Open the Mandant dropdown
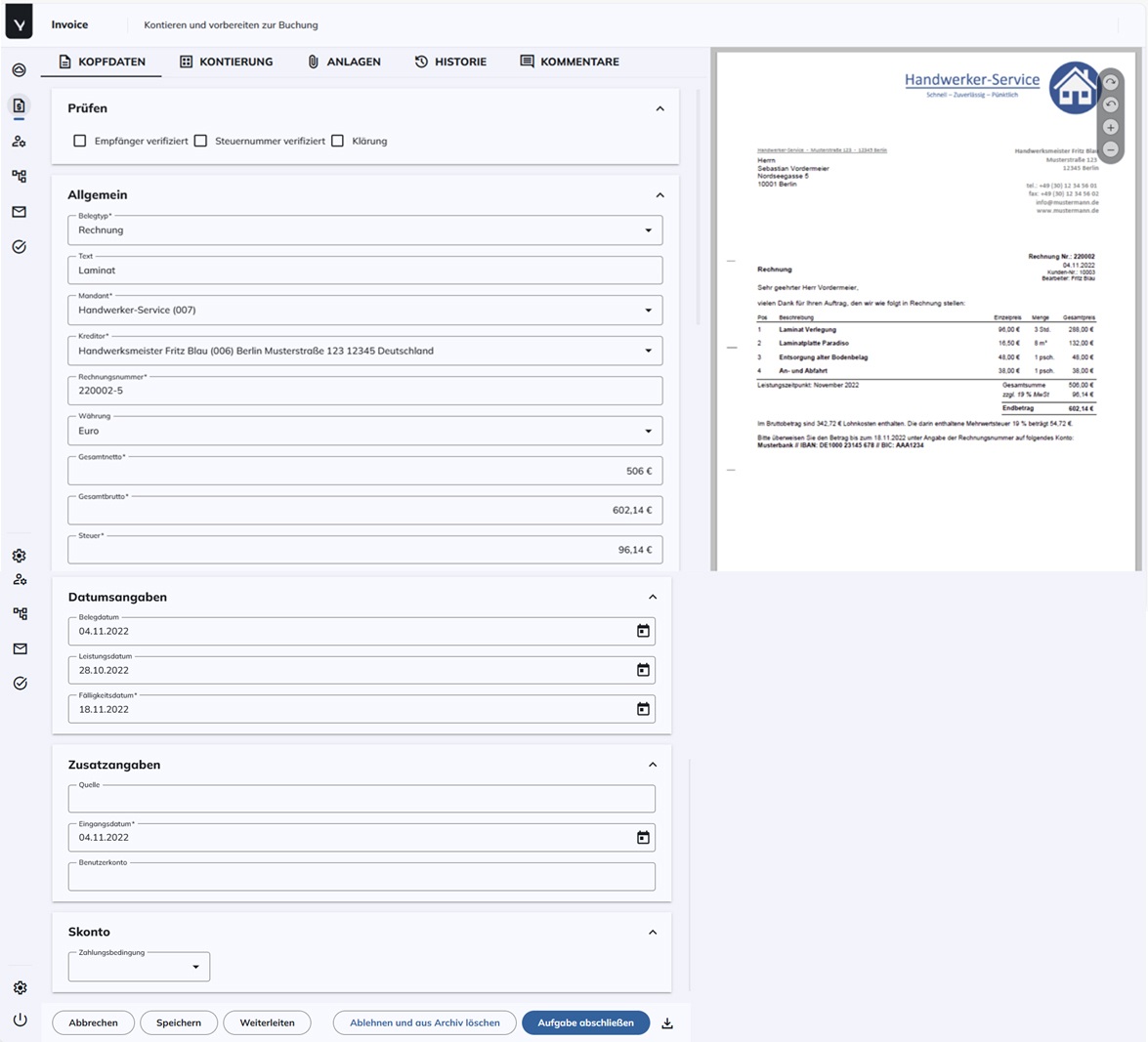 point(365,311)
